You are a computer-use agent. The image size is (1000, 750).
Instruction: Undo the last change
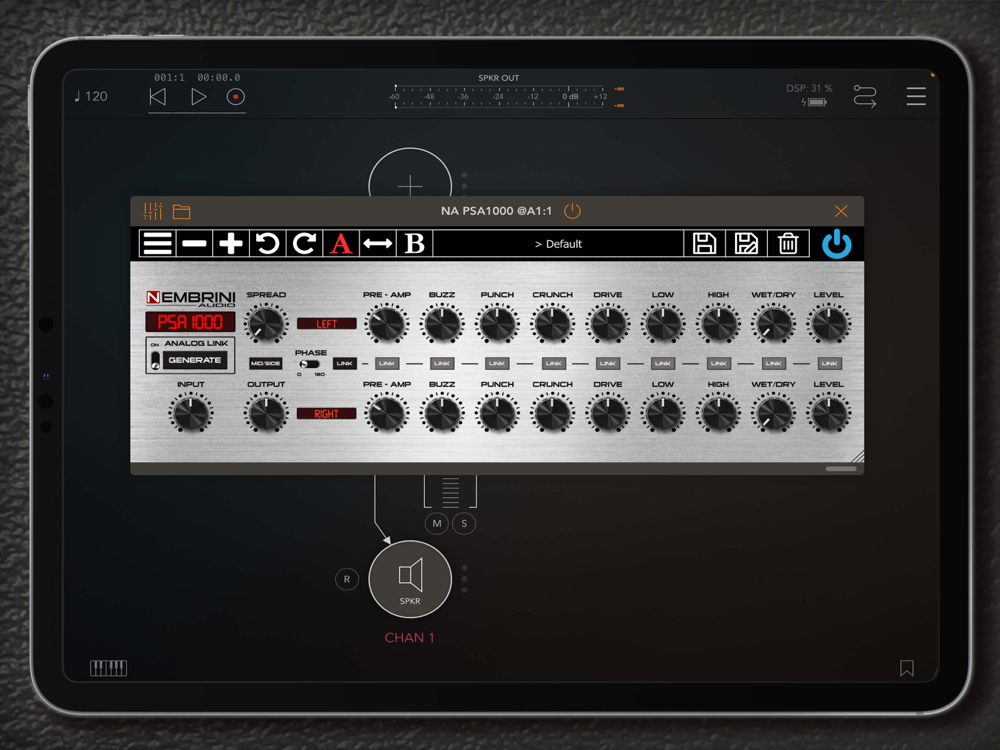267,244
